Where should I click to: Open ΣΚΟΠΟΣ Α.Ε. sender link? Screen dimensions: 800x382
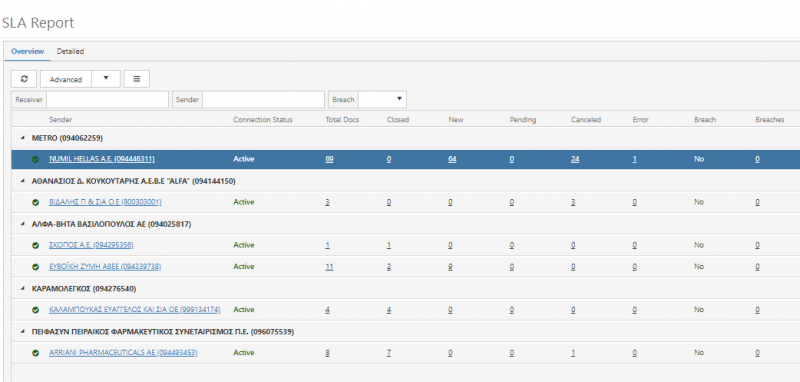[x=91, y=245]
